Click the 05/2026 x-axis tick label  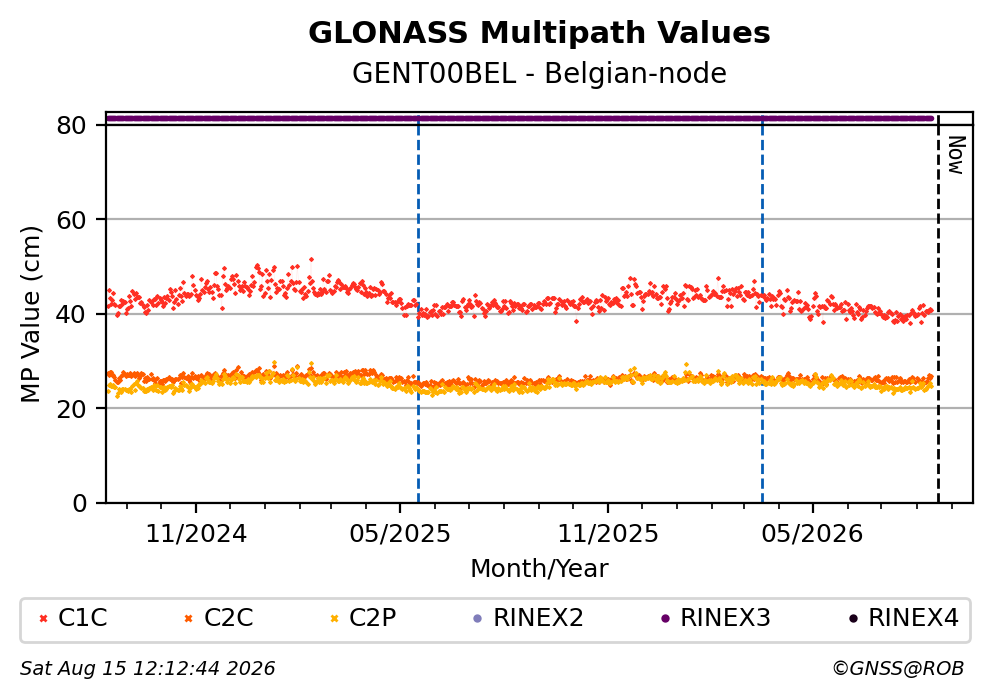pyautogui.click(x=812, y=534)
